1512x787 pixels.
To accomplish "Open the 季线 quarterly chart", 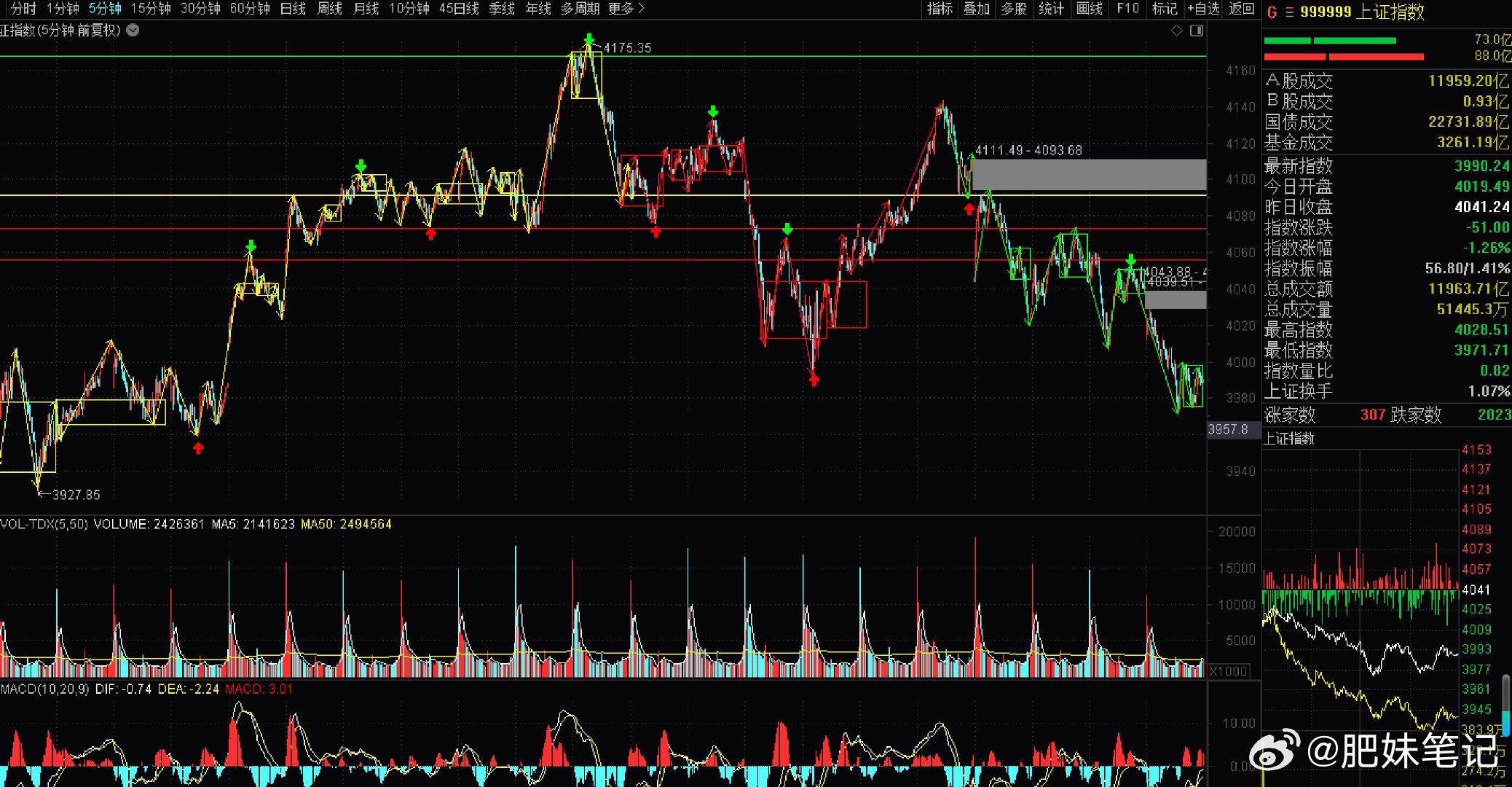I will click(502, 8).
